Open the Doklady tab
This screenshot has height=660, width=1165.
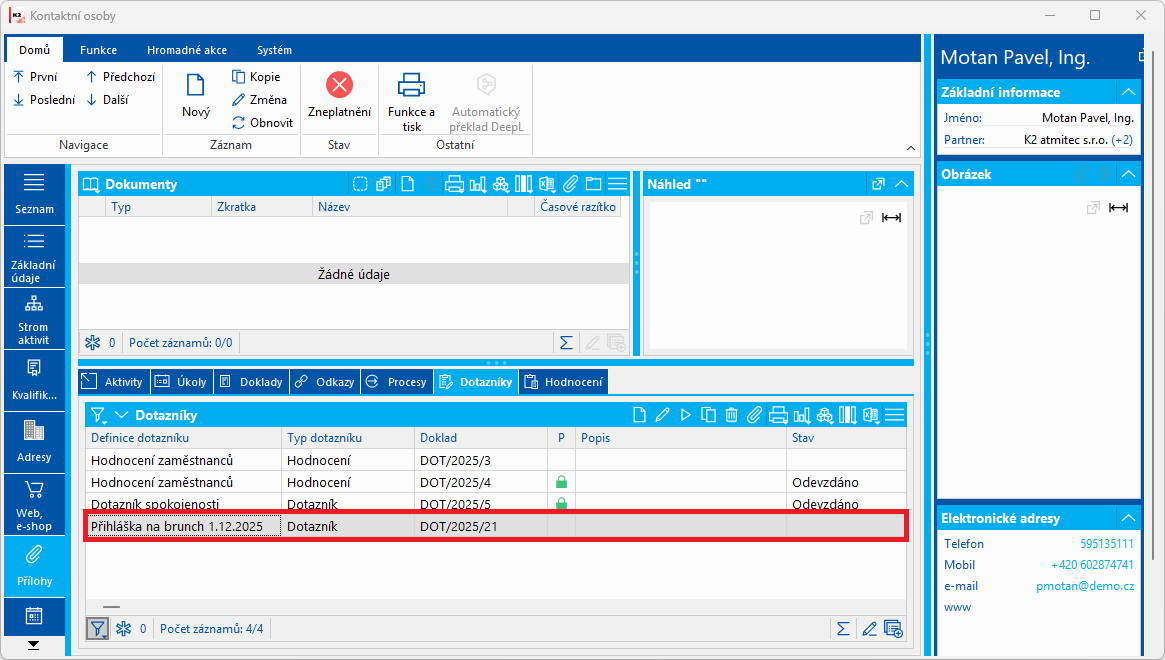coord(252,382)
